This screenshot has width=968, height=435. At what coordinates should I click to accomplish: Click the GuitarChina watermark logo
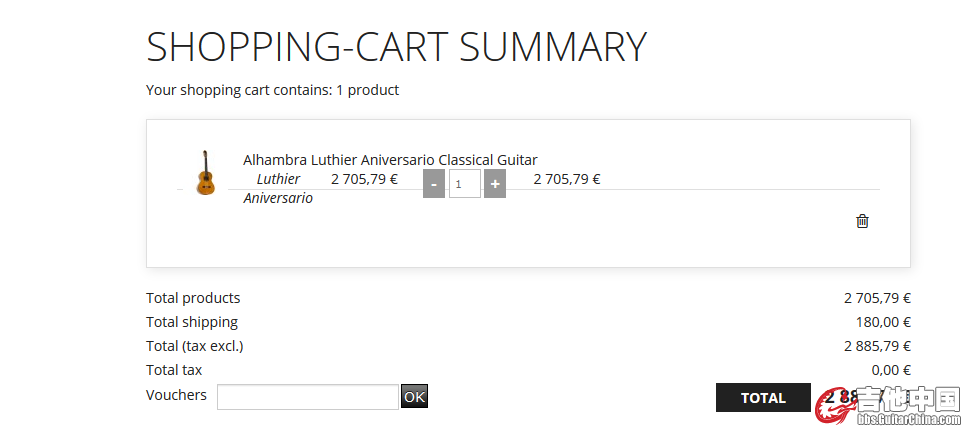click(888, 405)
